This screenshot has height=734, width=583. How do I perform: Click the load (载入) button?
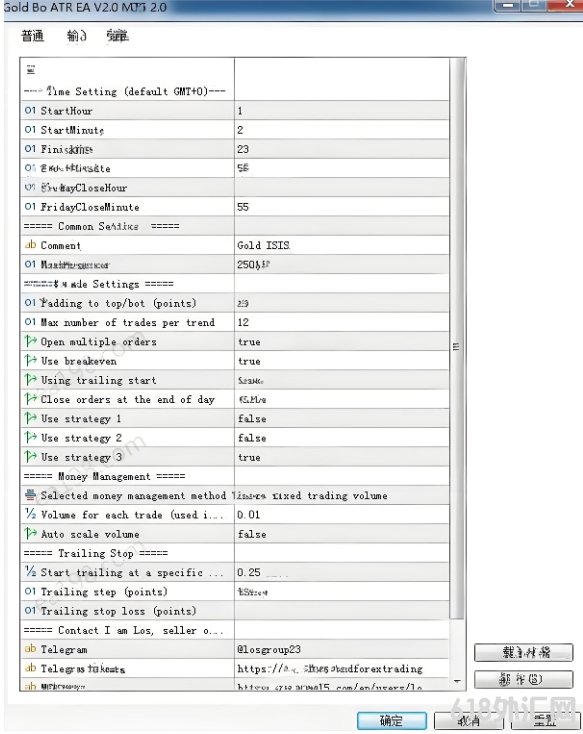point(524,653)
